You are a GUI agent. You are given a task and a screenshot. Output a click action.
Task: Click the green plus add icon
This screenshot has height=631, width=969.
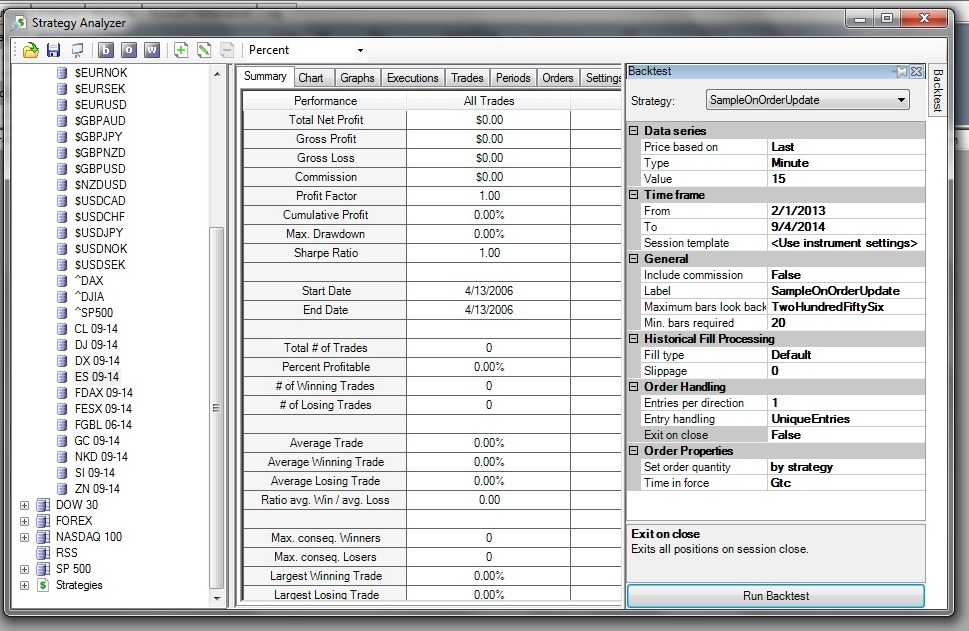tap(180, 50)
